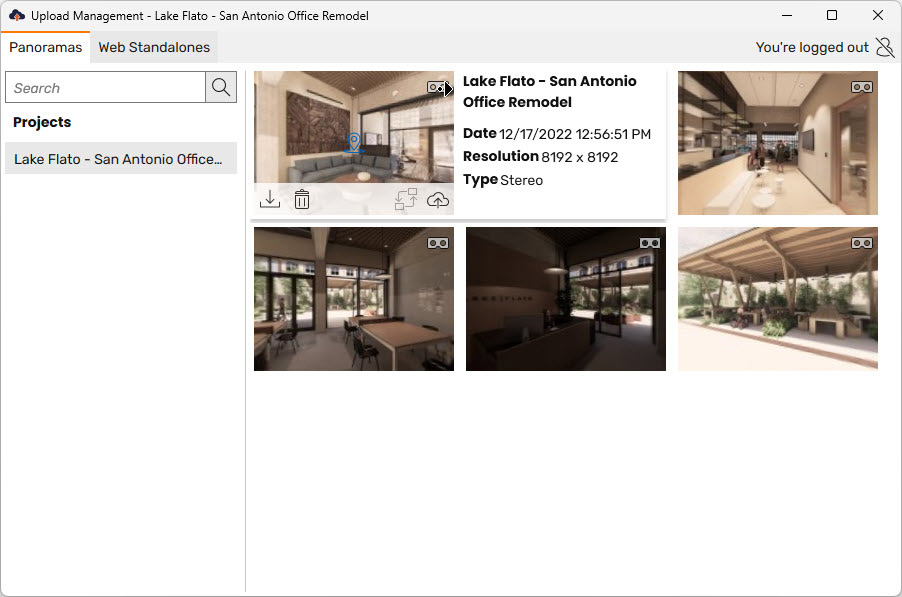Click the search magnifier button

point(221,87)
